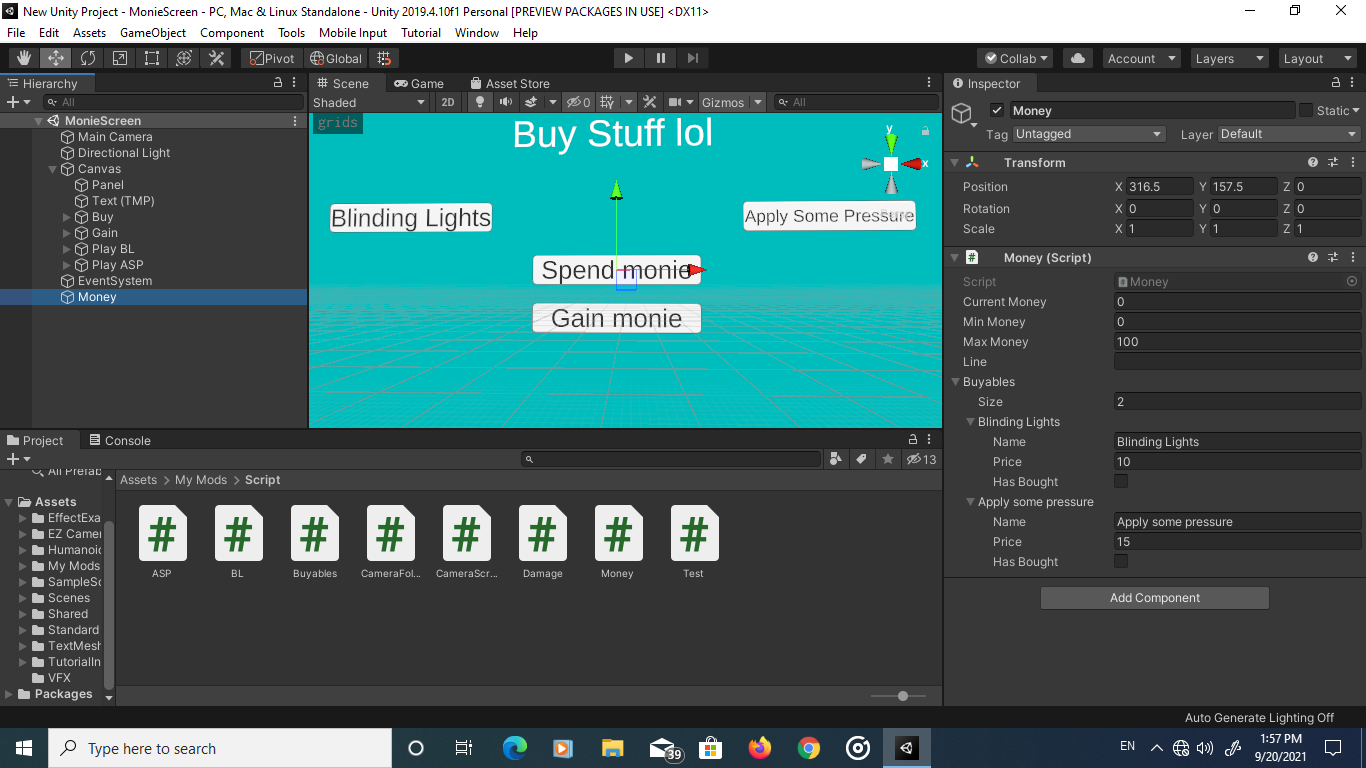Lock the Inspector panel
The image size is (1366, 768).
(1336, 83)
